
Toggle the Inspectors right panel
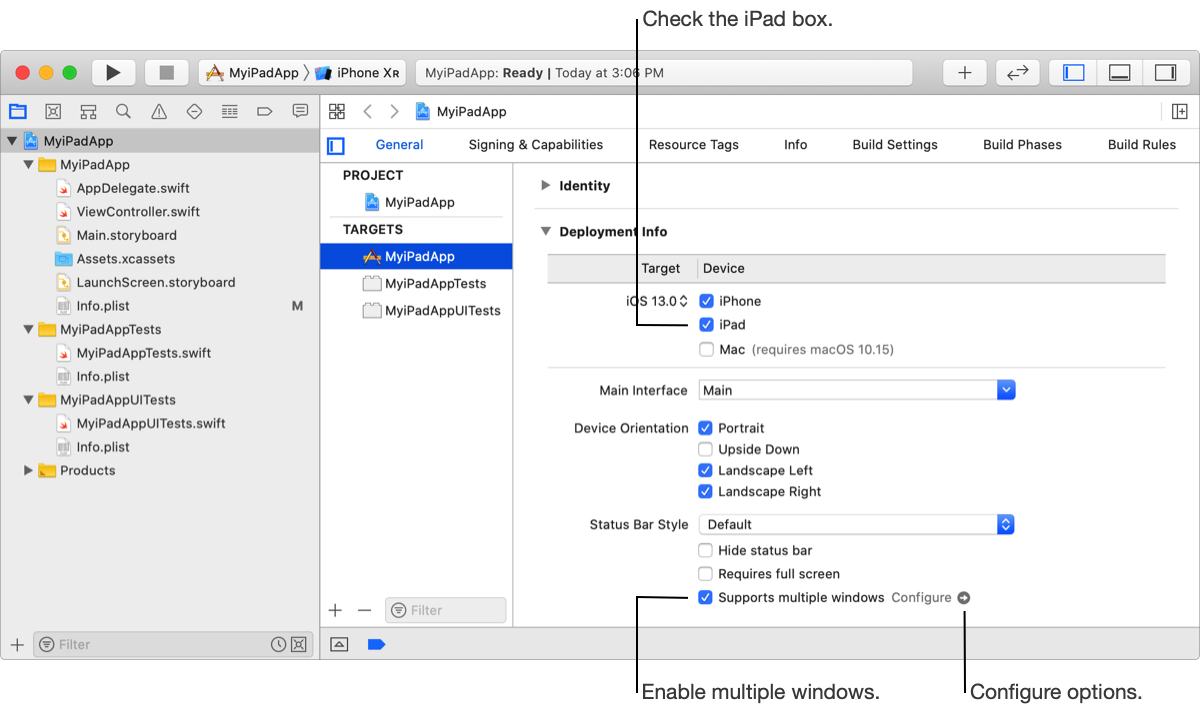point(1165,73)
